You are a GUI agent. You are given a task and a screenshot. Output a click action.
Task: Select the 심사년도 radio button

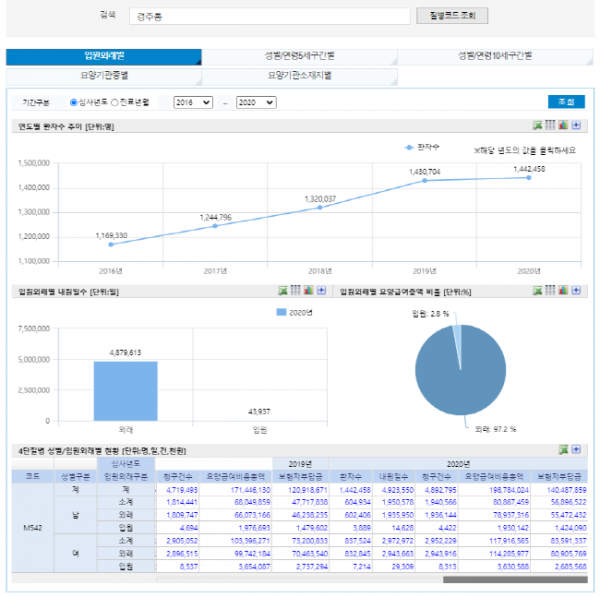pos(74,102)
